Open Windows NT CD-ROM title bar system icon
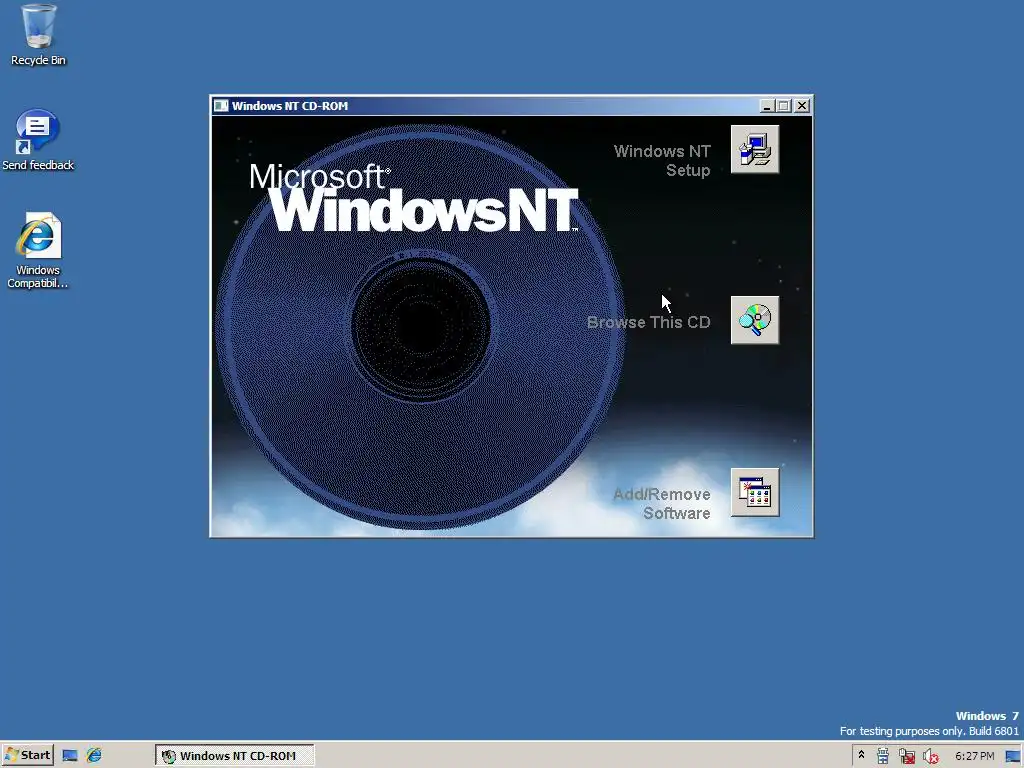This screenshot has width=1024, height=768. pos(221,106)
